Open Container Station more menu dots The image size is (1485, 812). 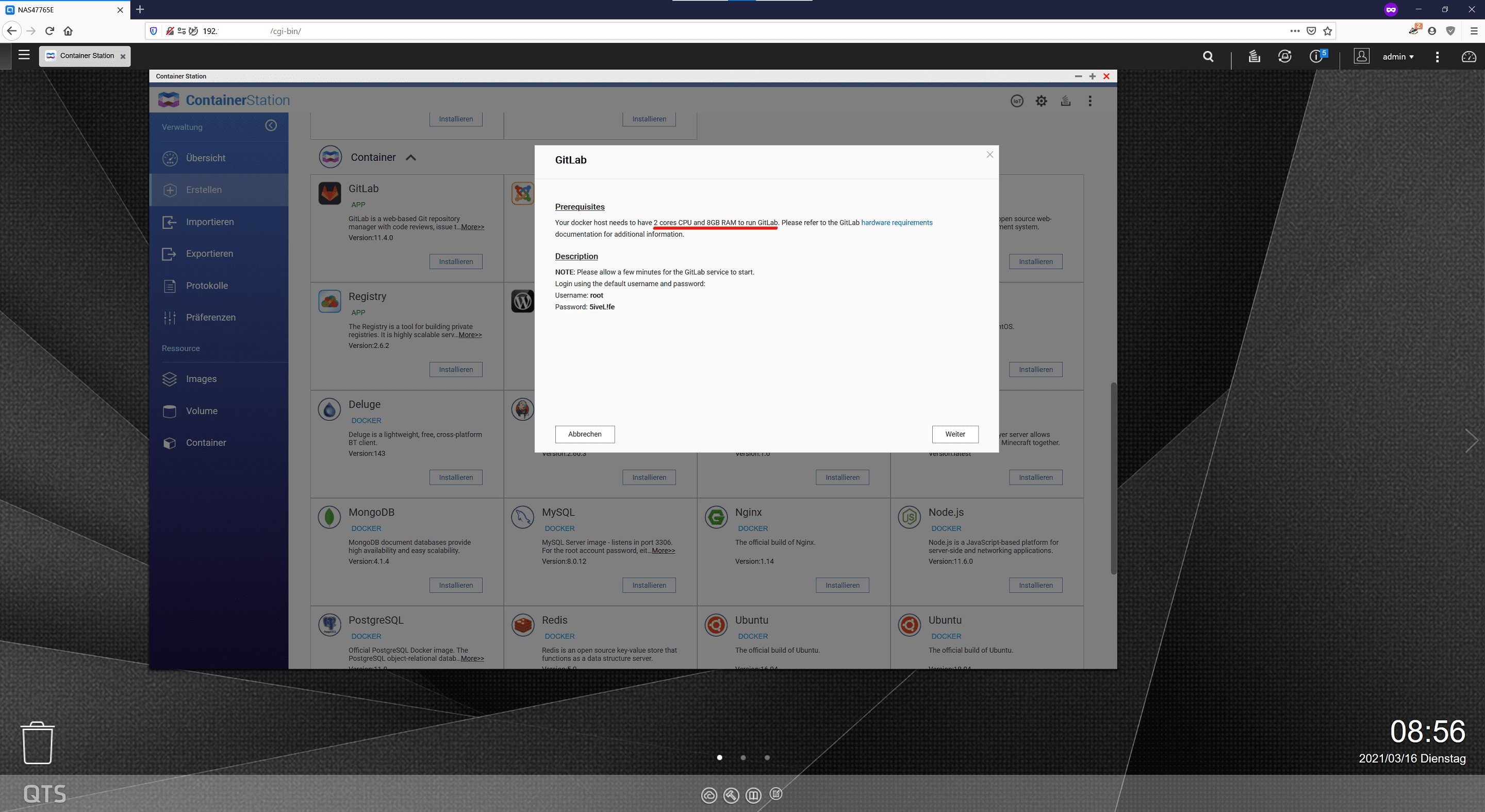pos(1090,101)
